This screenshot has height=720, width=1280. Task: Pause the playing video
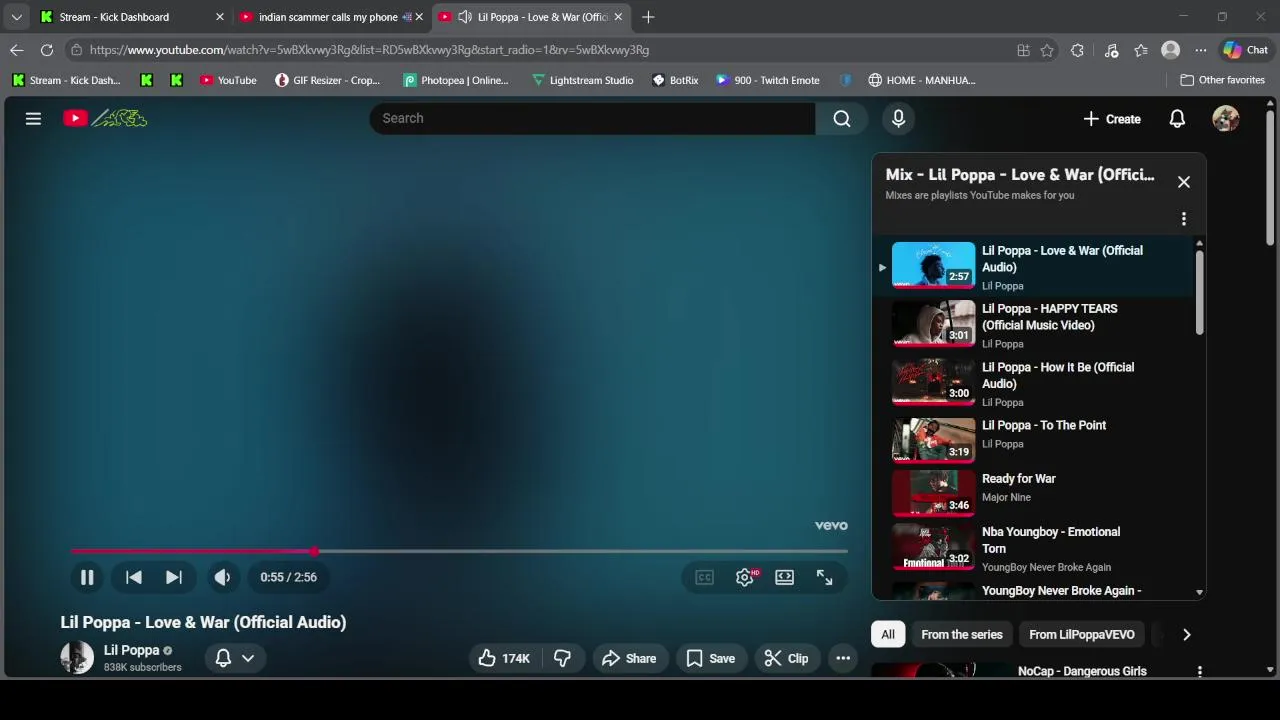pyautogui.click(x=87, y=577)
